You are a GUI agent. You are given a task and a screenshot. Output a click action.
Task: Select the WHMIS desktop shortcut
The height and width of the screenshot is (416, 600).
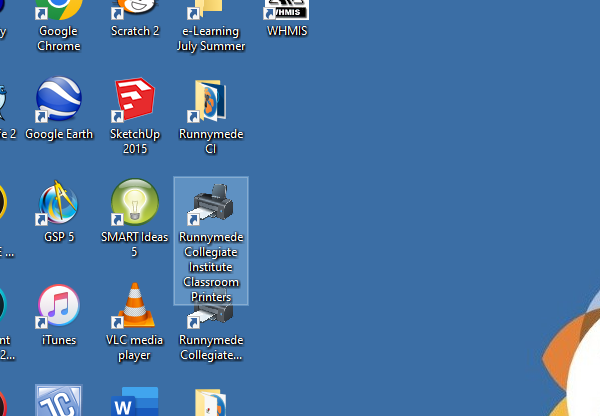point(287,10)
